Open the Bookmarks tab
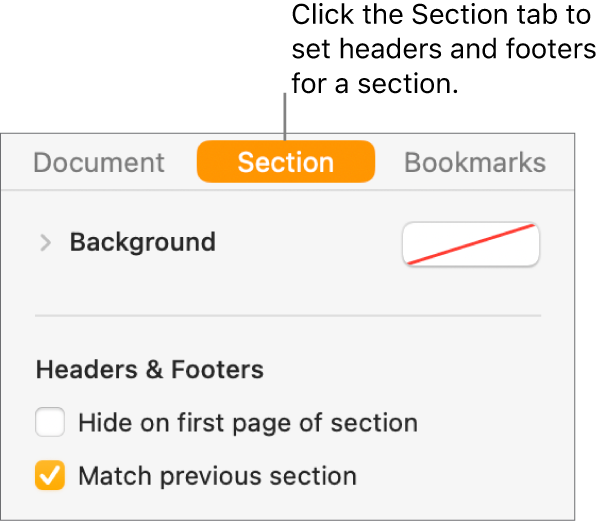Viewport: 606px width, 522px height. (x=475, y=163)
